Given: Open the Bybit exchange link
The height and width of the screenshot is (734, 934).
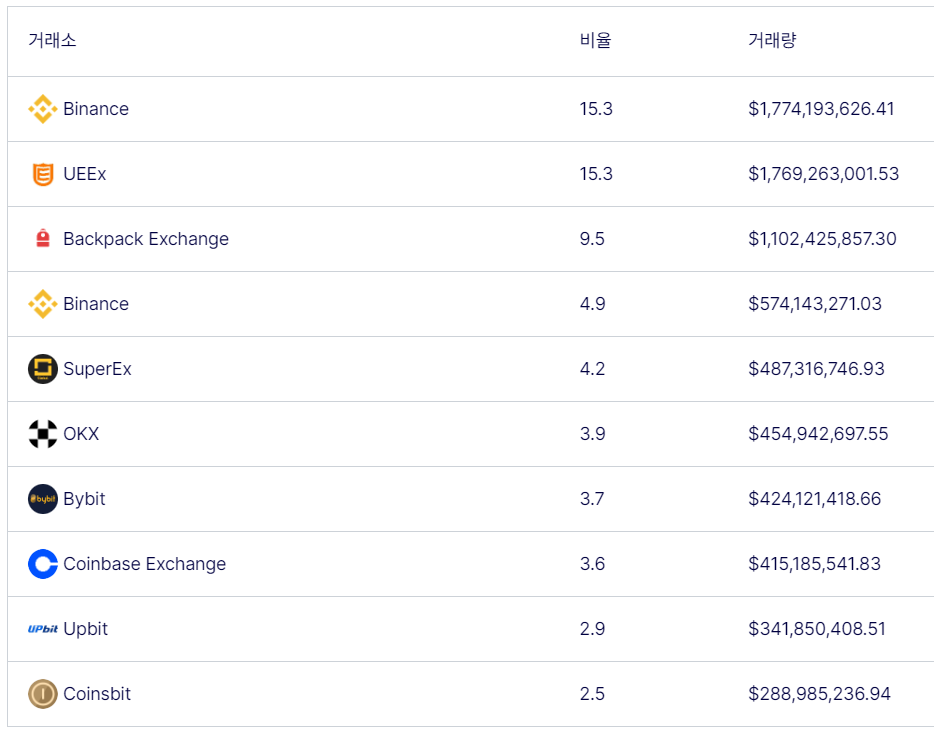Looking at the screenshot, I should (x=84, y=499).
